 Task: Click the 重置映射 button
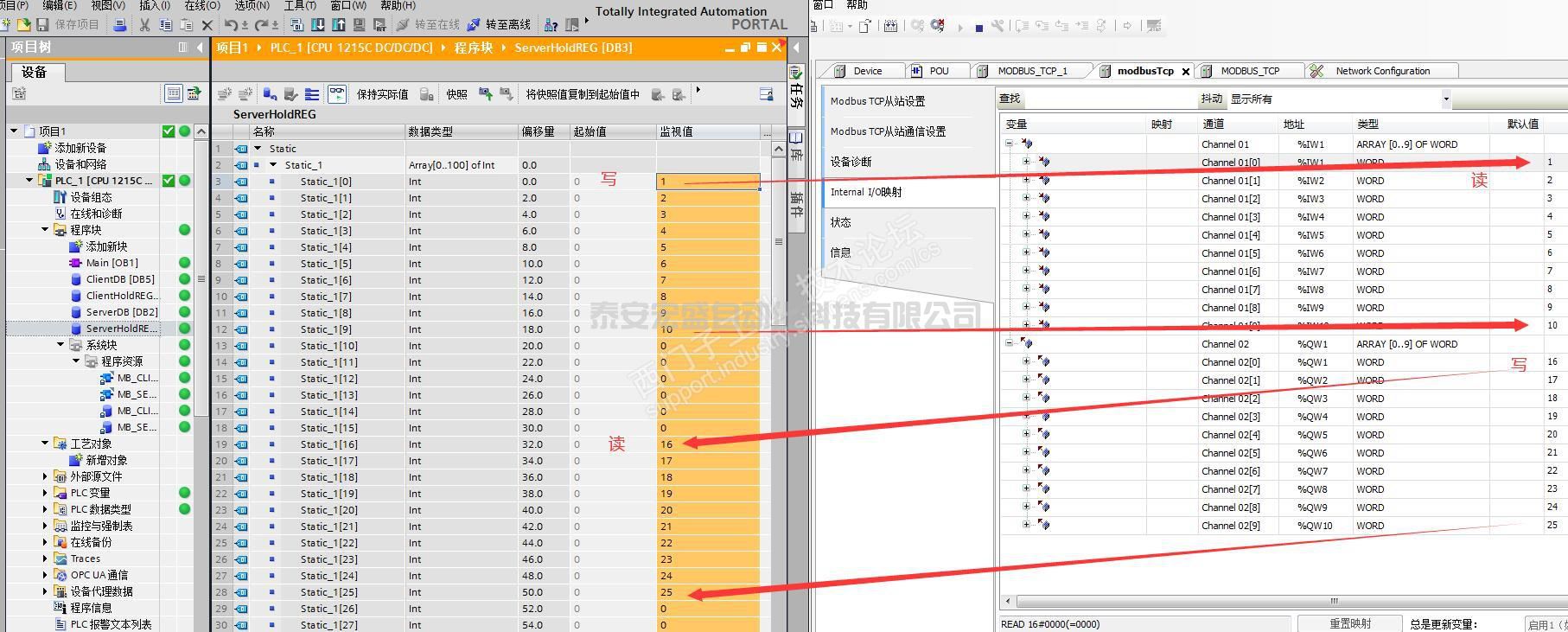tap(1349, 623)
